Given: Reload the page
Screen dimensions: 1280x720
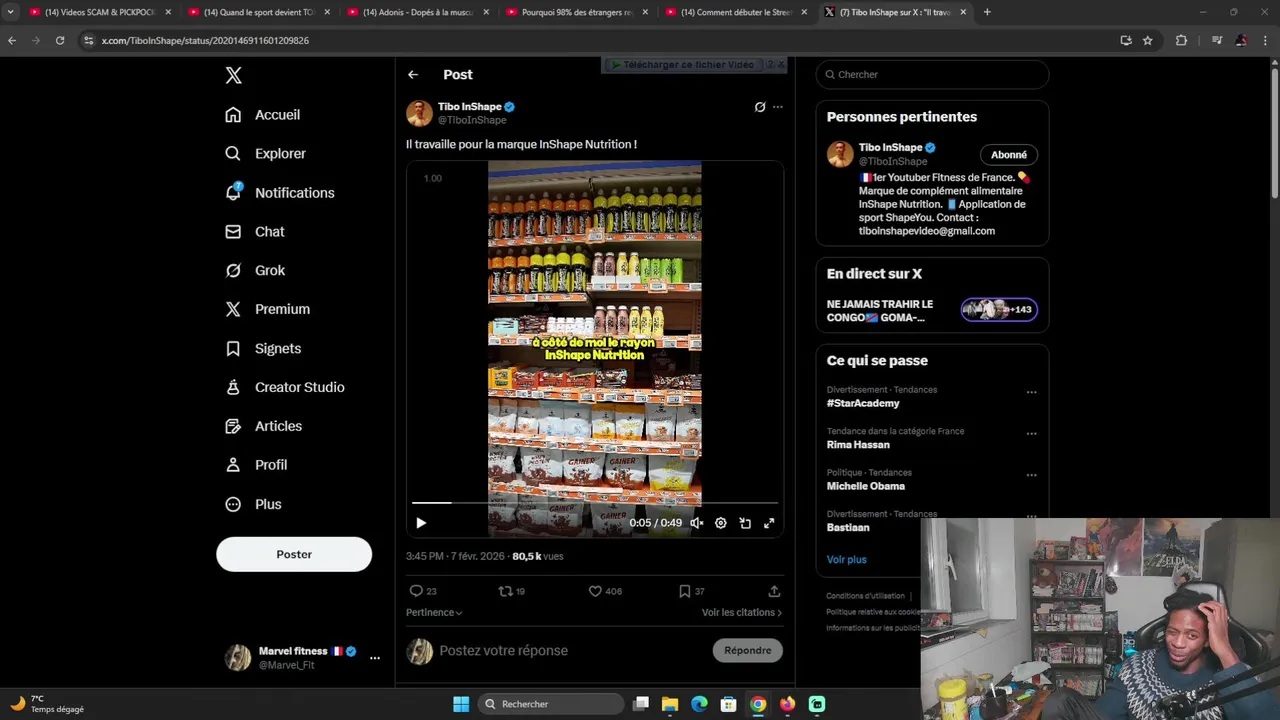Looking at the screenshot, I should [x=60, y=41].
